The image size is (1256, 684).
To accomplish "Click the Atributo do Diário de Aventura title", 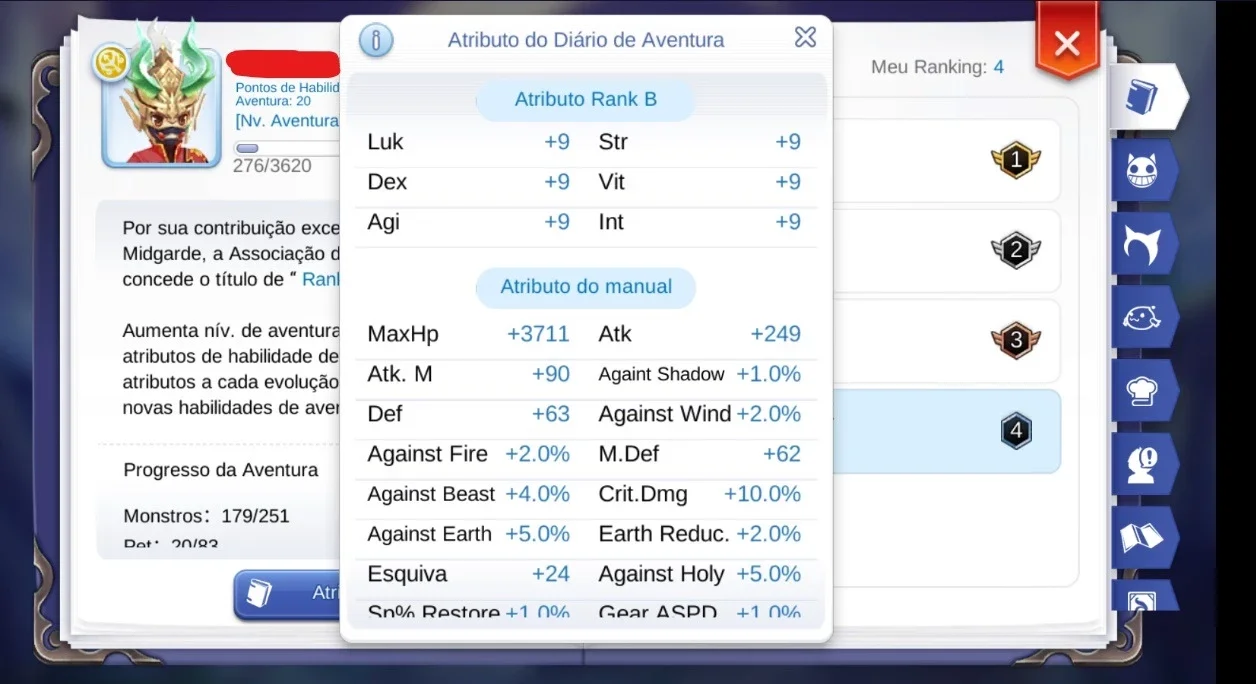I will [x=586, y=41].
